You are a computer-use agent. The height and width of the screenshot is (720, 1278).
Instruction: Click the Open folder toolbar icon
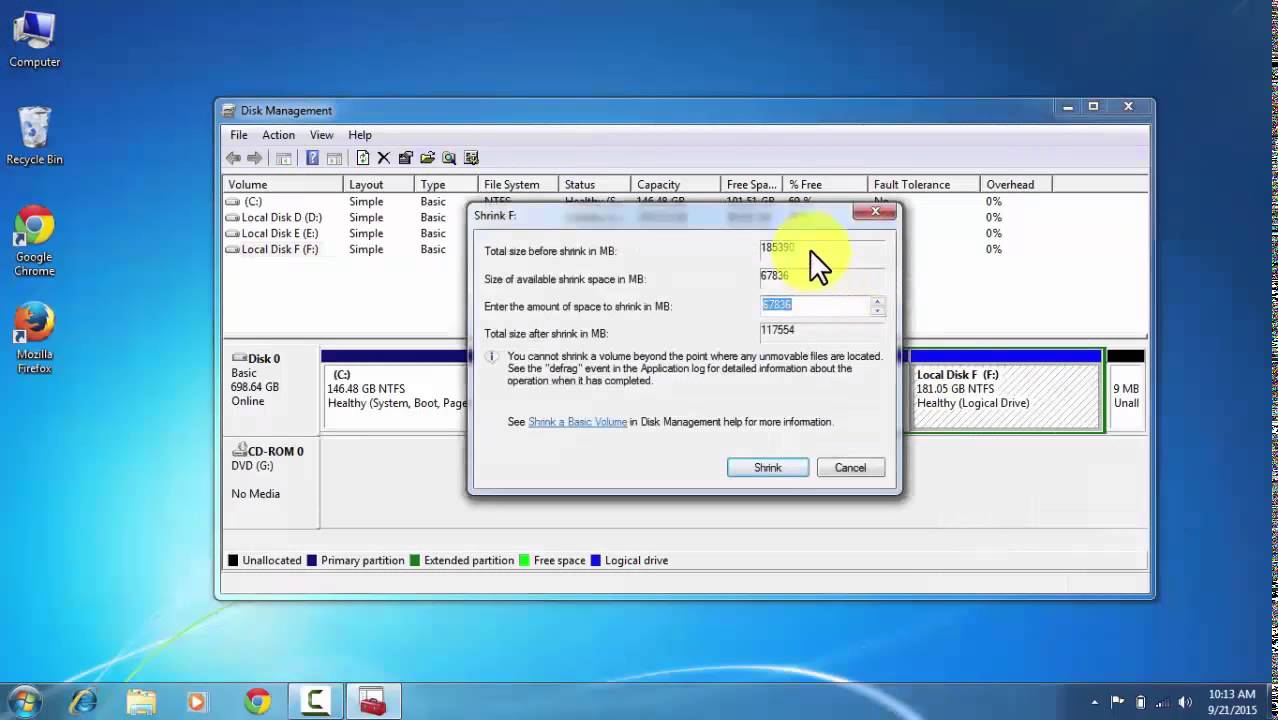427,158
